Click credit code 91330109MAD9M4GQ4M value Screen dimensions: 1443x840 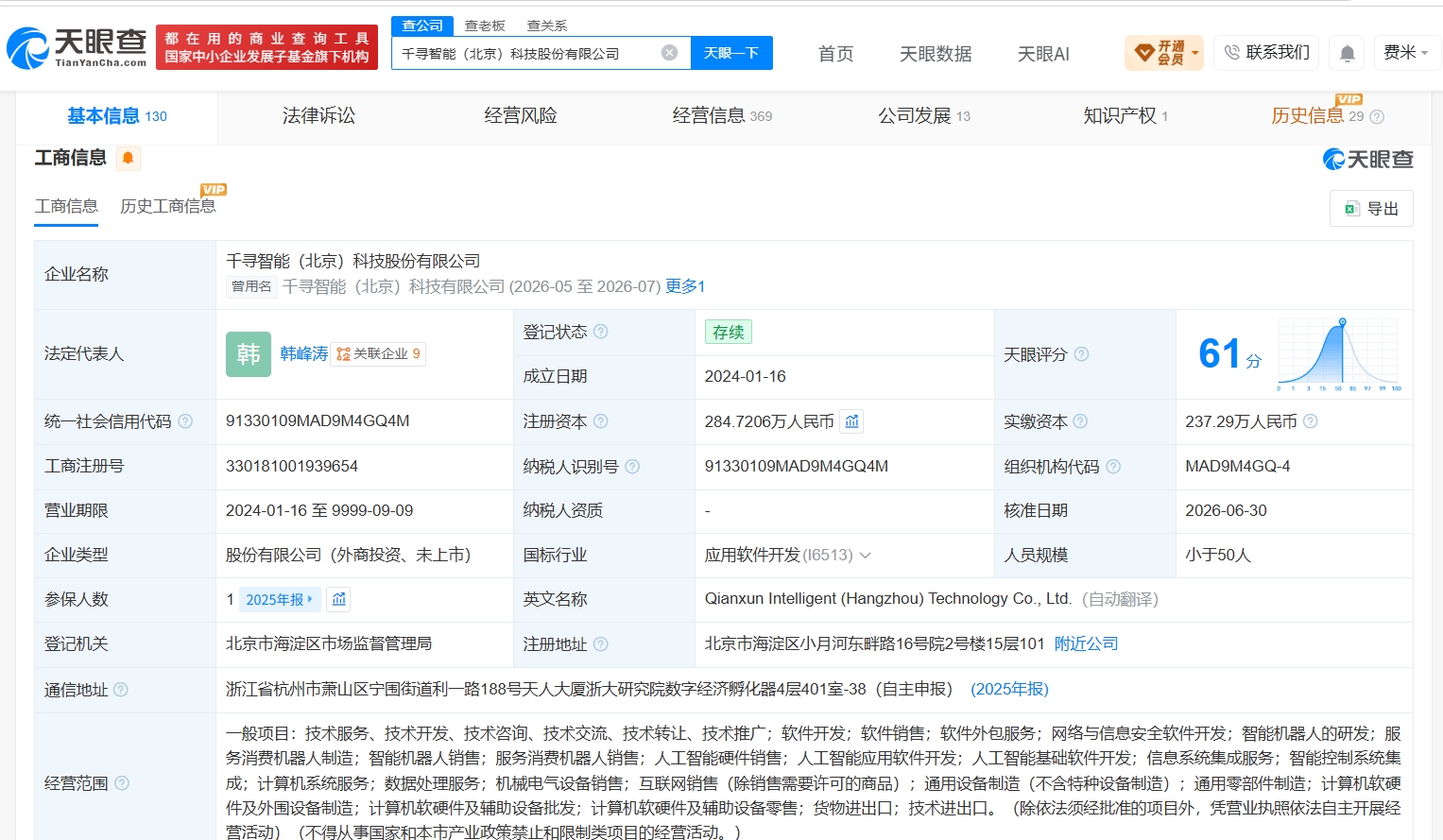pyautogui.click(x=318, y=421)
